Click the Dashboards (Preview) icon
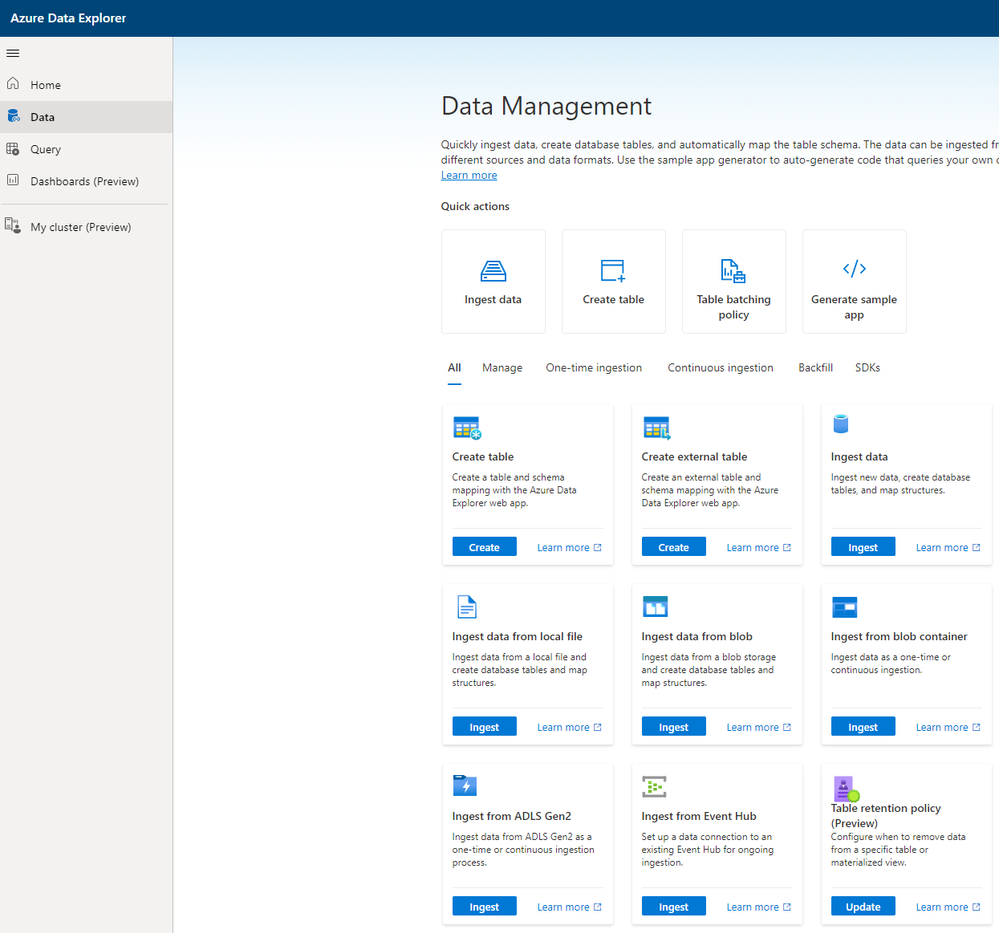This screenshot has width=999, height=933. coord(13,180)
